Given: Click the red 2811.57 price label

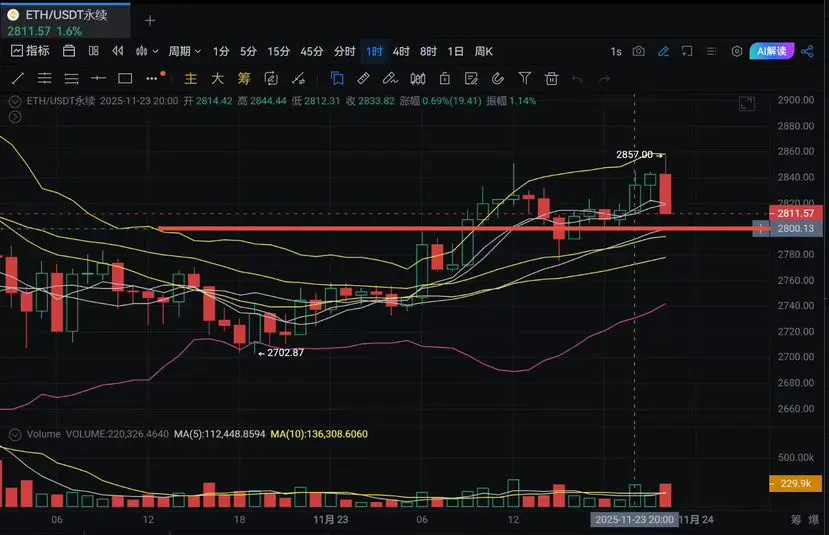Looking at the screenshot, I should tap(795, 213).
